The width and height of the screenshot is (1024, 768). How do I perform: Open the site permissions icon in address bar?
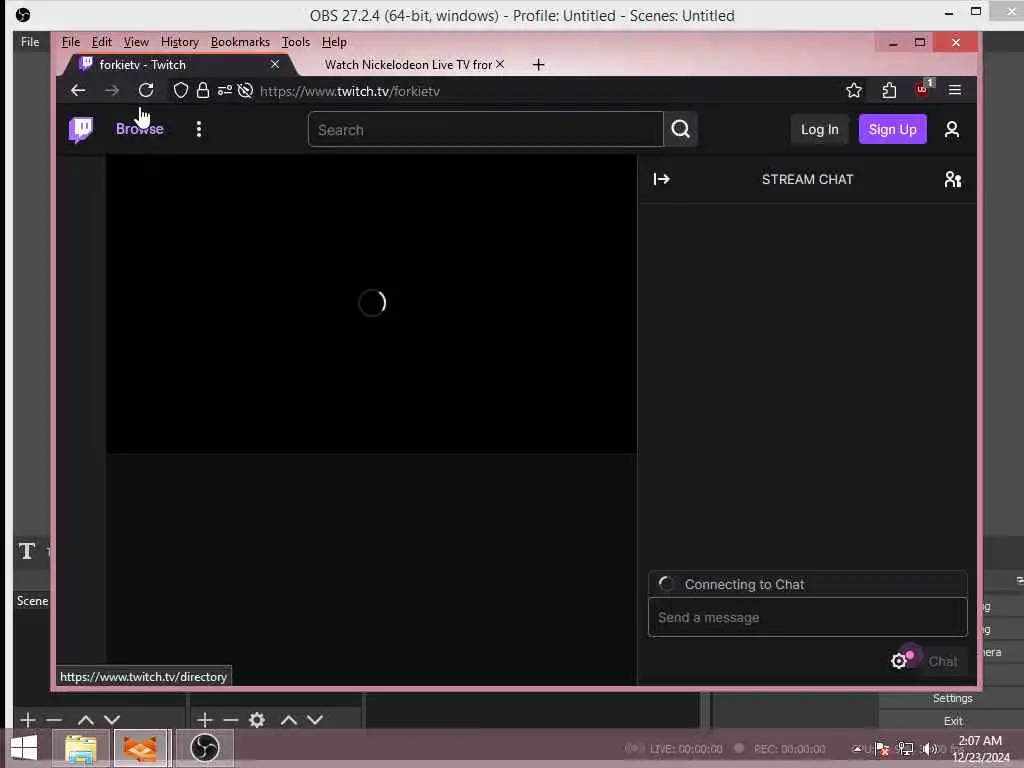coord(225,90)
